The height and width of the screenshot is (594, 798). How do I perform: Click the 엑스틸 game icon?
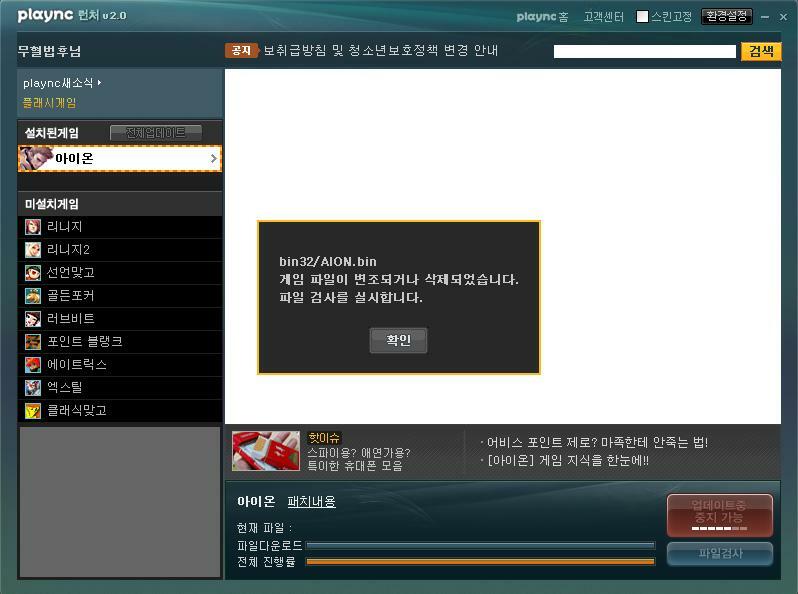[x=33, y=387]
